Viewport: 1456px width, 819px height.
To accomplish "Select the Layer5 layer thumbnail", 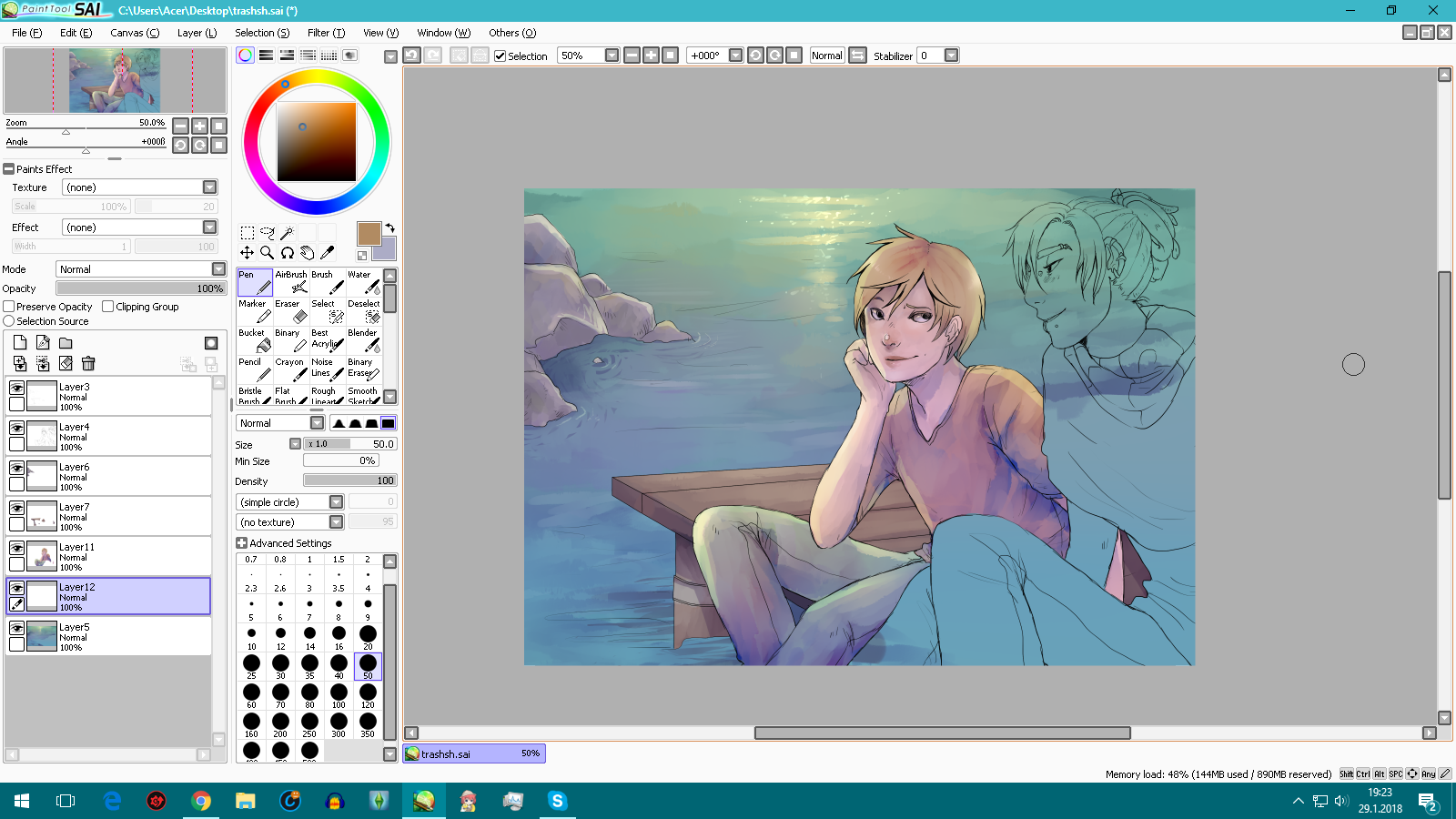I will coord(42,636).
